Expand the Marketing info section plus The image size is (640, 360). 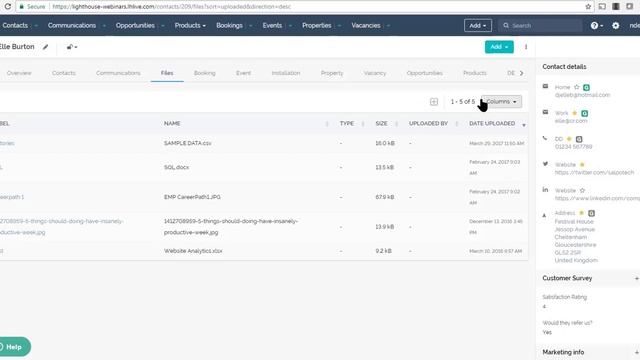(636, 352)
